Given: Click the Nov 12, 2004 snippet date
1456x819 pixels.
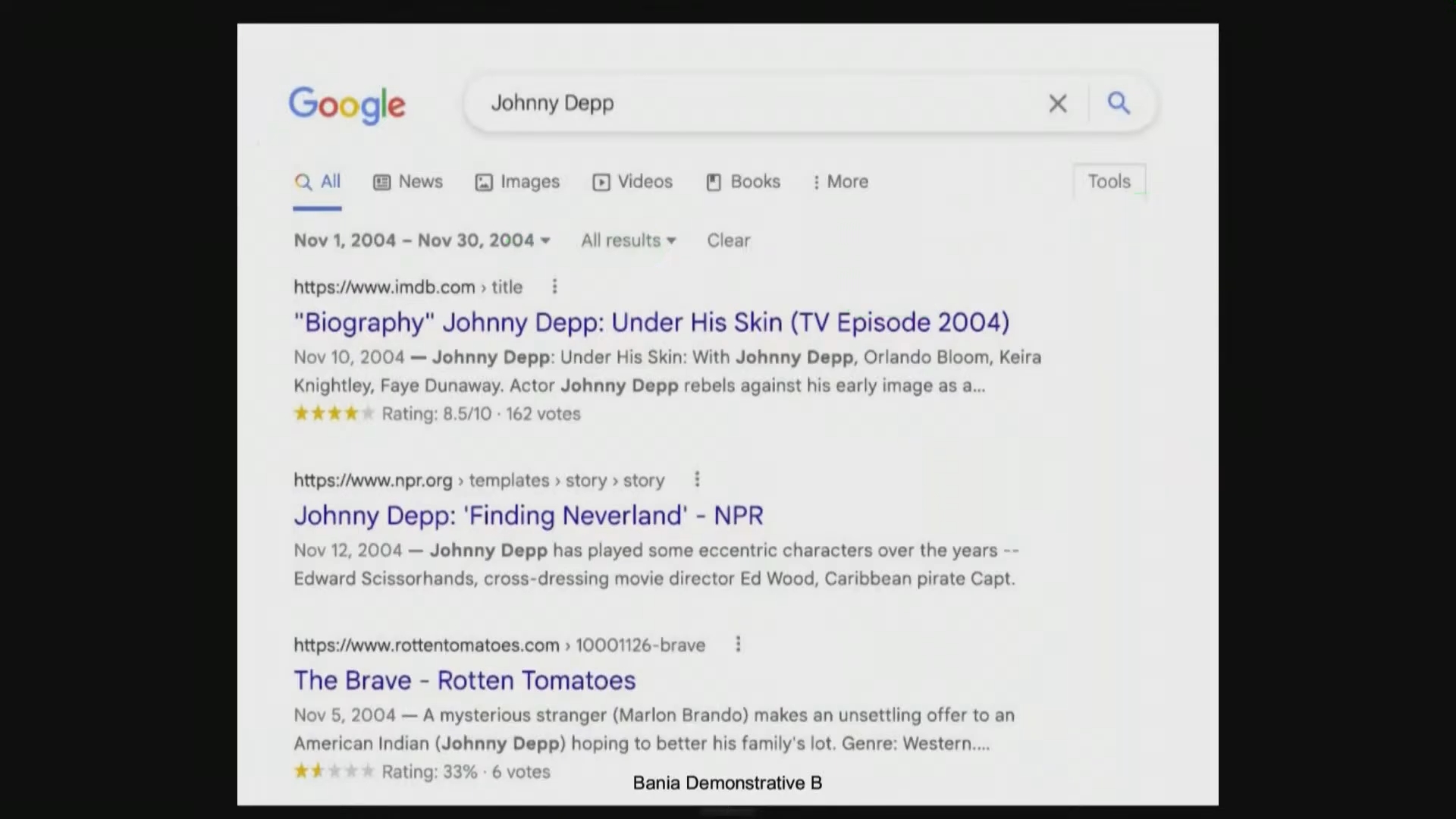Looking at the screenshot, I should [348, 551].
